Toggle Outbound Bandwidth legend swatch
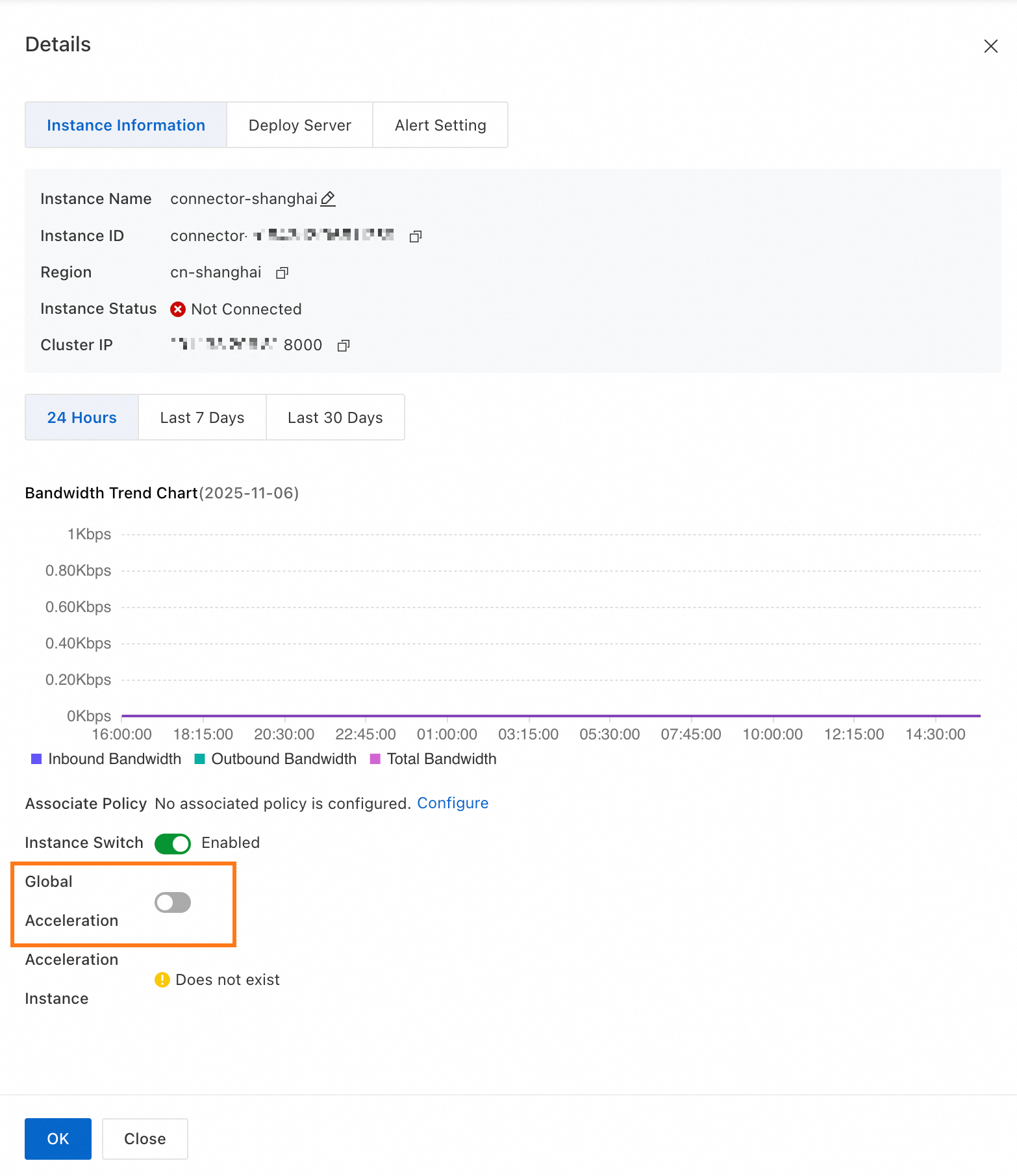This screenshot has height=1176, width=1017. coord(200,759)
